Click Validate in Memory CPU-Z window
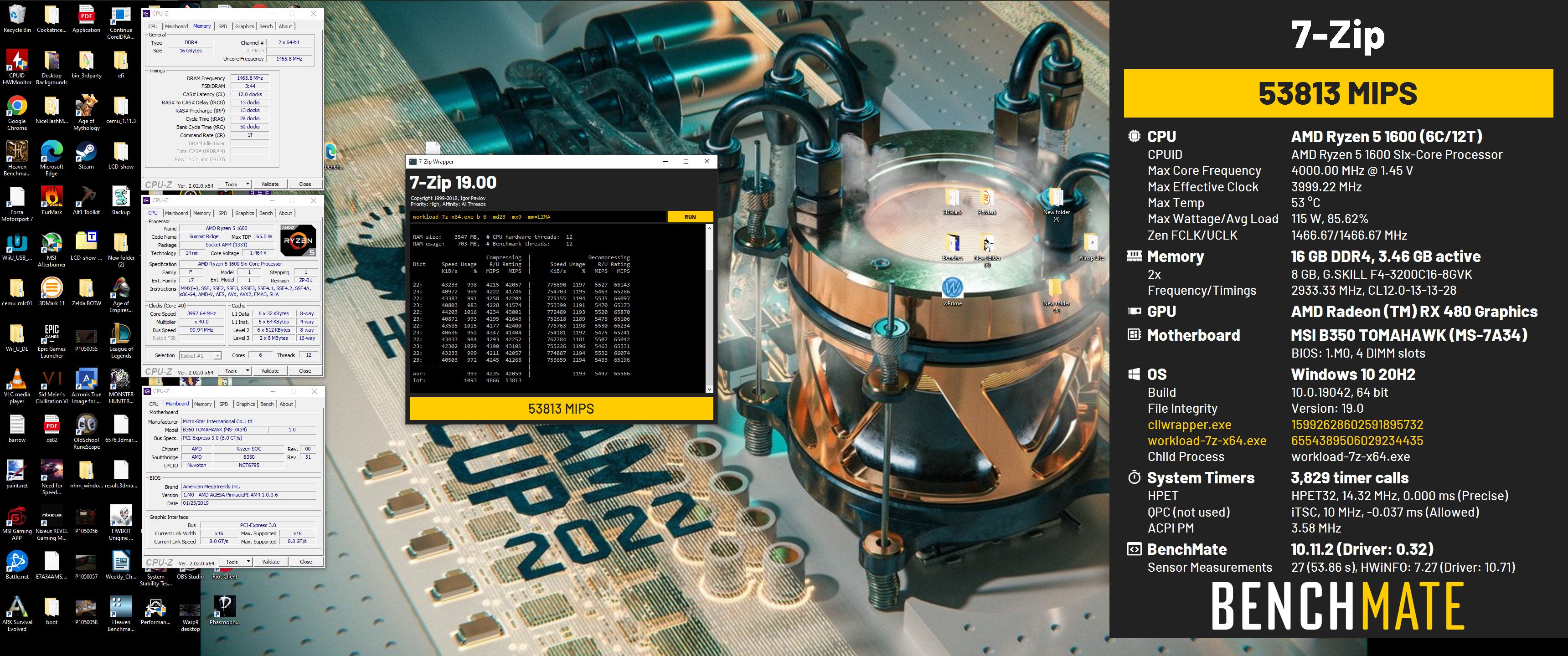The height and width of the screenshot is (656, 1568). point(270,184)
